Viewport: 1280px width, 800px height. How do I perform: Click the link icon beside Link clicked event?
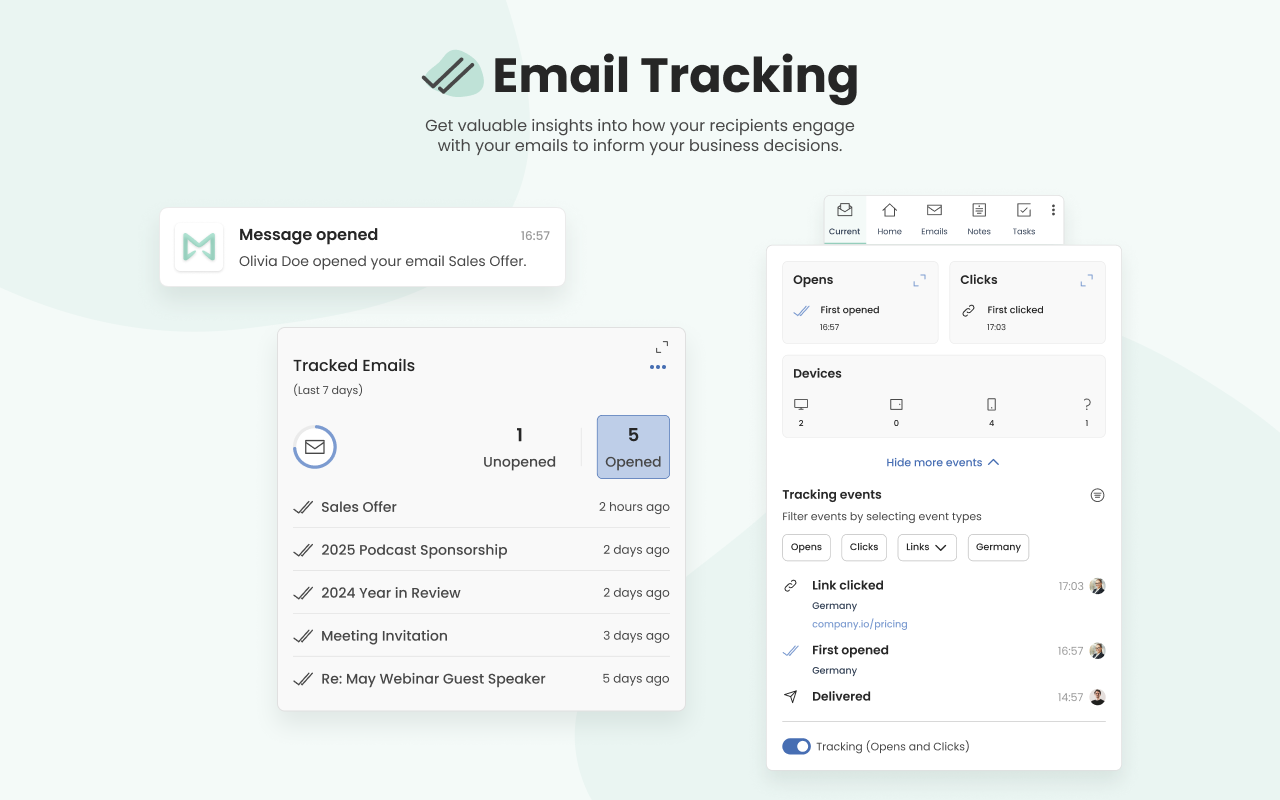(x=791, y=585)
